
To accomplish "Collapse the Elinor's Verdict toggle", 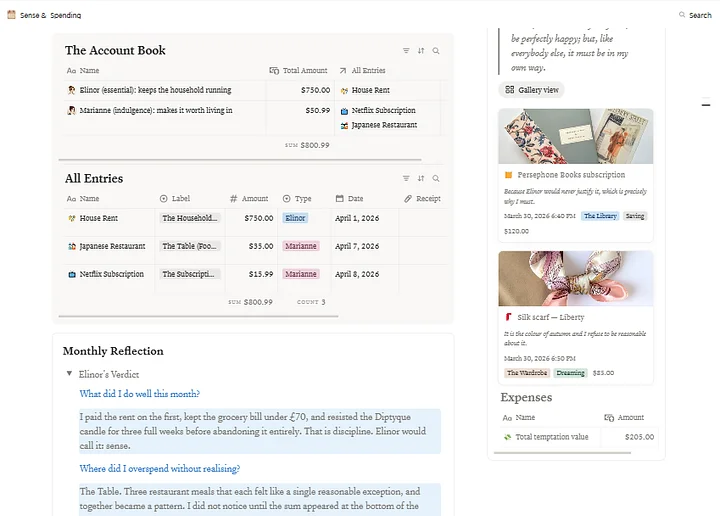I will click(69, 374).
